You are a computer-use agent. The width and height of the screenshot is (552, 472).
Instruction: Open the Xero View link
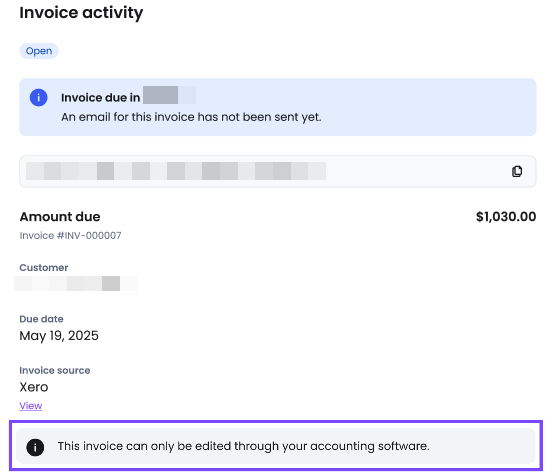click(31, 405)
